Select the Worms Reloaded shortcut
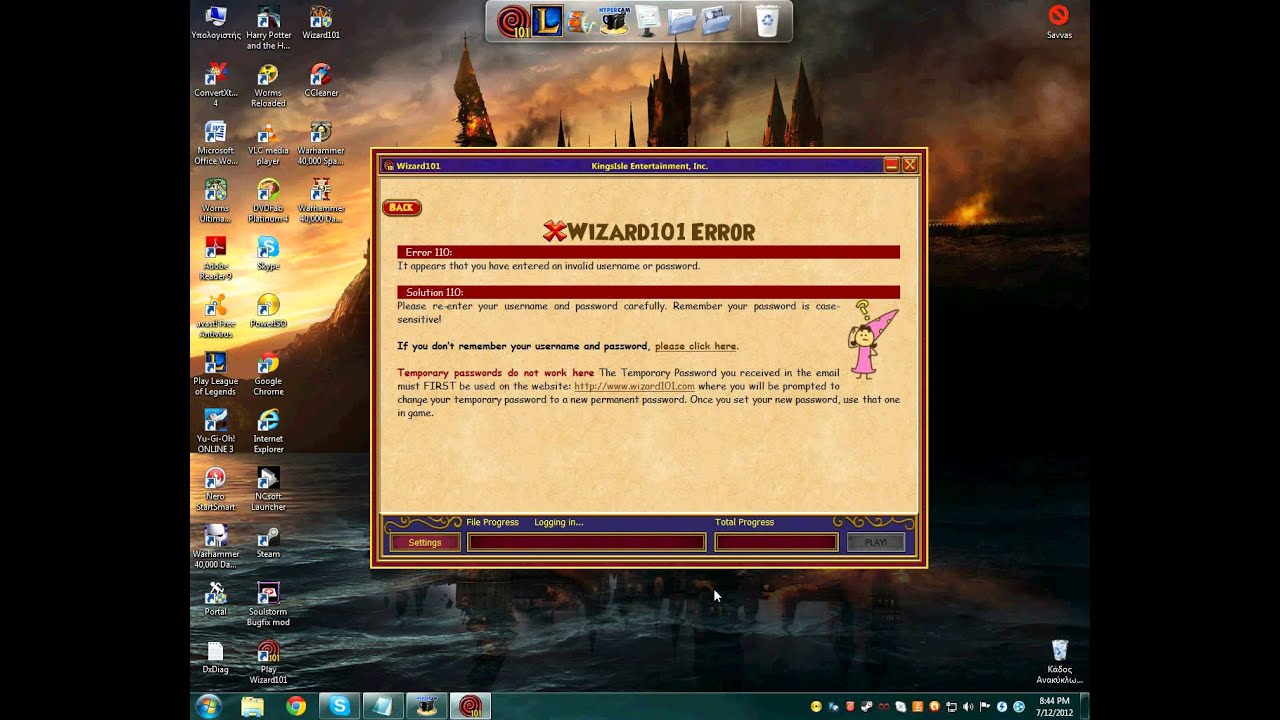The width and height of the screenshot is (1280, 720). coord(268,85)
